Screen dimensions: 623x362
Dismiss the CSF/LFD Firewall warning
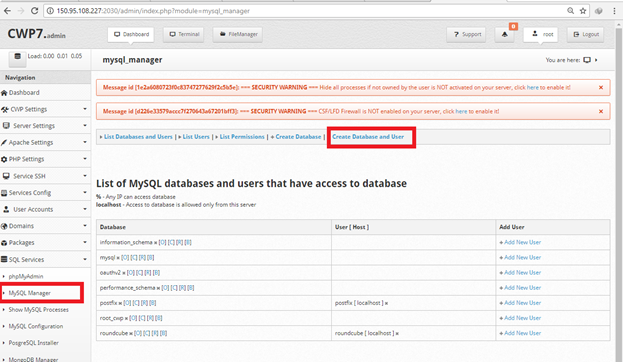[x=601, y=112]
